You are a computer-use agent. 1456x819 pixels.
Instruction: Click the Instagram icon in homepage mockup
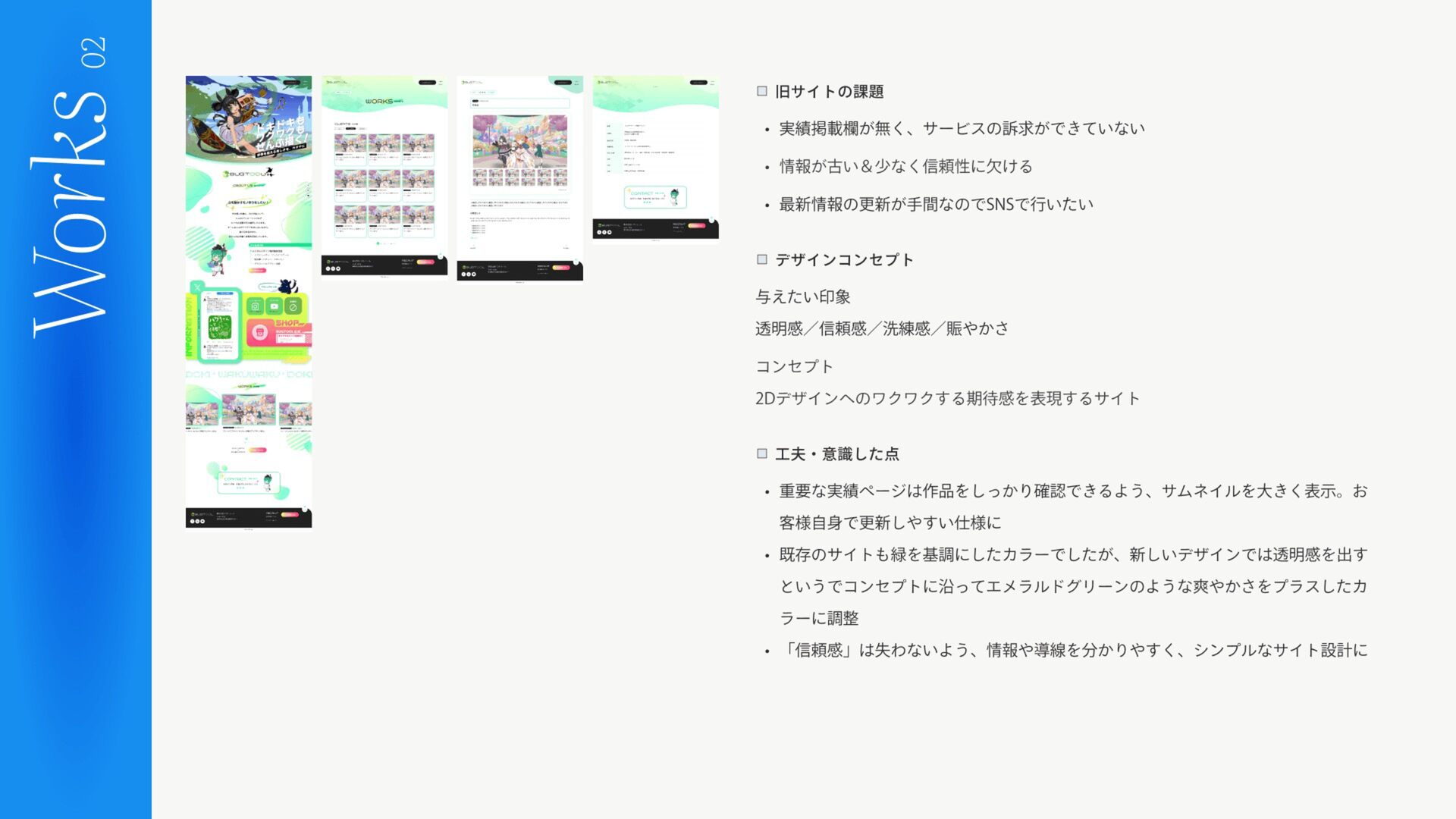(255, 306)
